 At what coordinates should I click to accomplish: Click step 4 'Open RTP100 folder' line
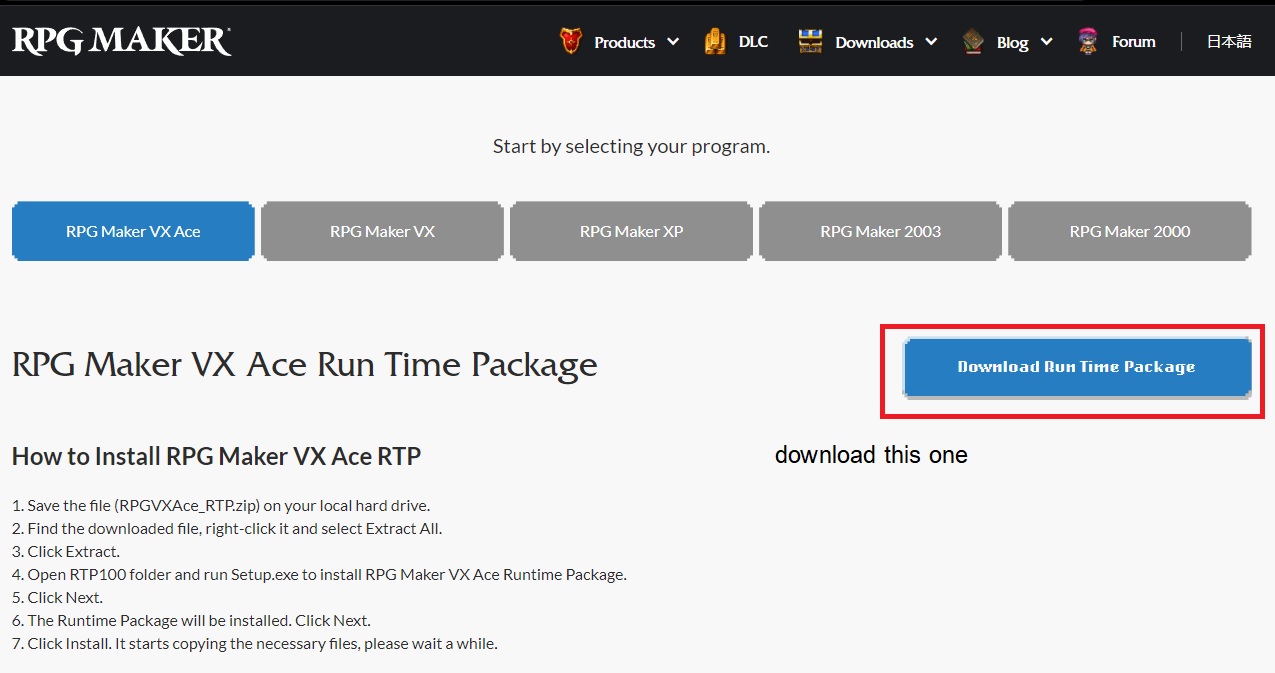[x=319, y=574]
